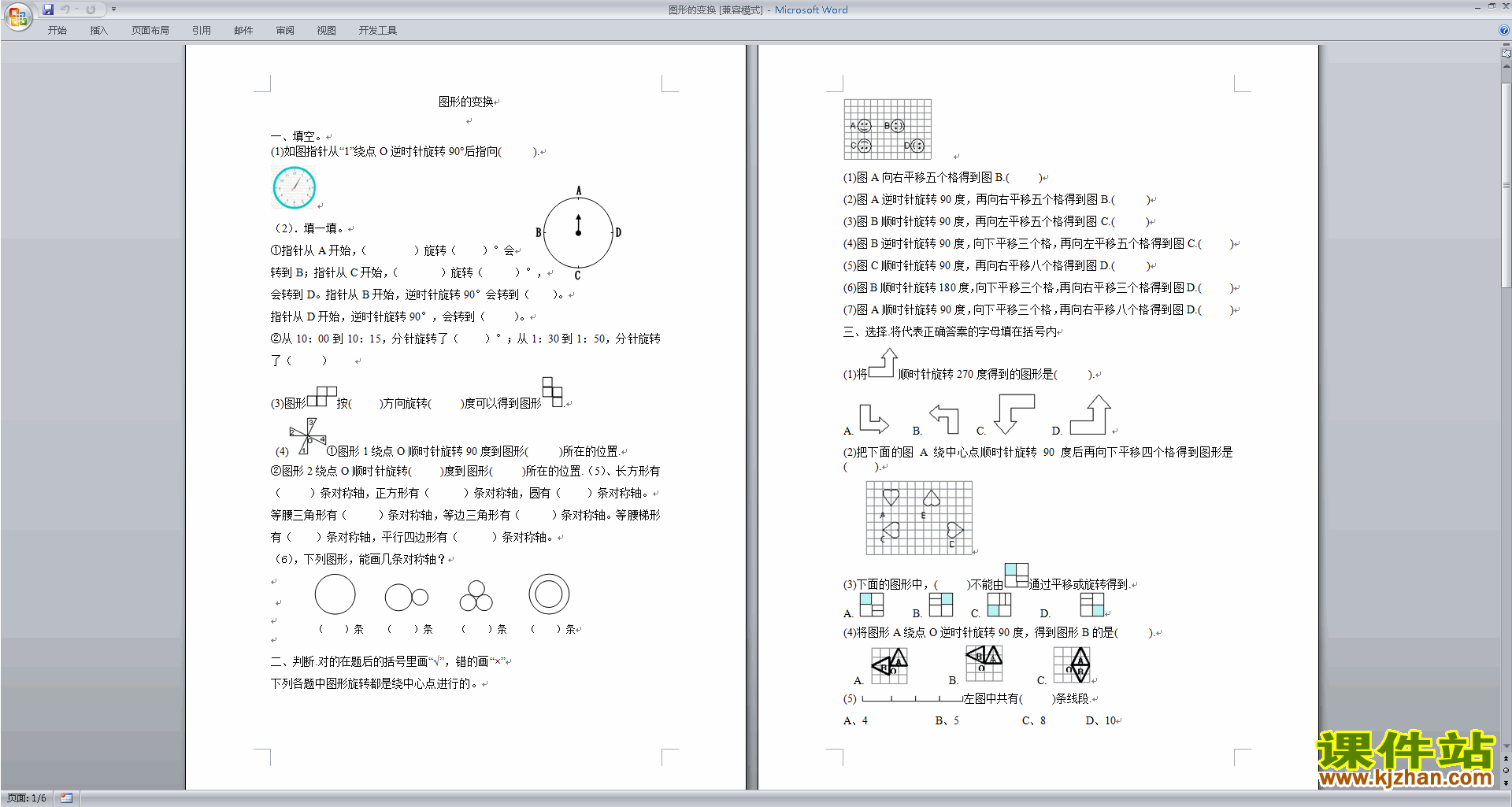Viewport: 1512px width, 807px height.
Task: Click arrow option C pointing down
Action: 1014,414
